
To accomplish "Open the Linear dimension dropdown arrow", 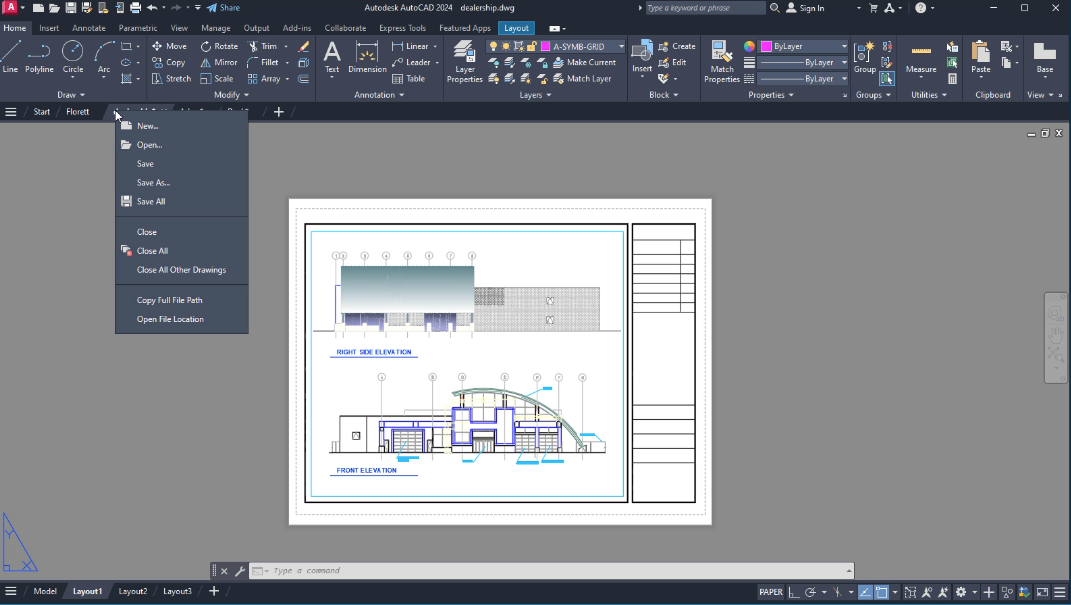I will click(435, 46).
